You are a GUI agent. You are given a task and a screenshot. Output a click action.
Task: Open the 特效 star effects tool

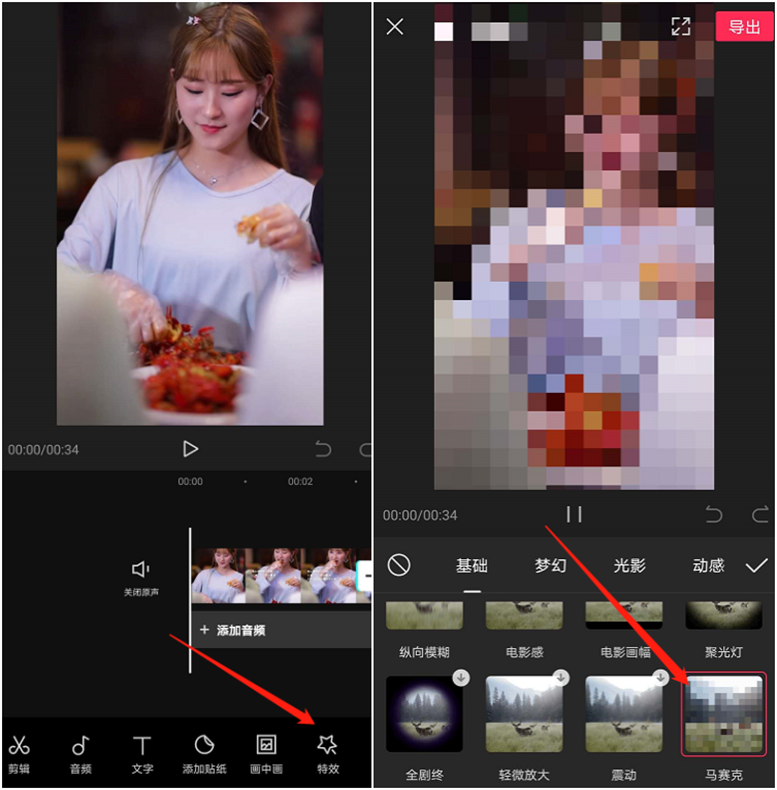point(328,754)
